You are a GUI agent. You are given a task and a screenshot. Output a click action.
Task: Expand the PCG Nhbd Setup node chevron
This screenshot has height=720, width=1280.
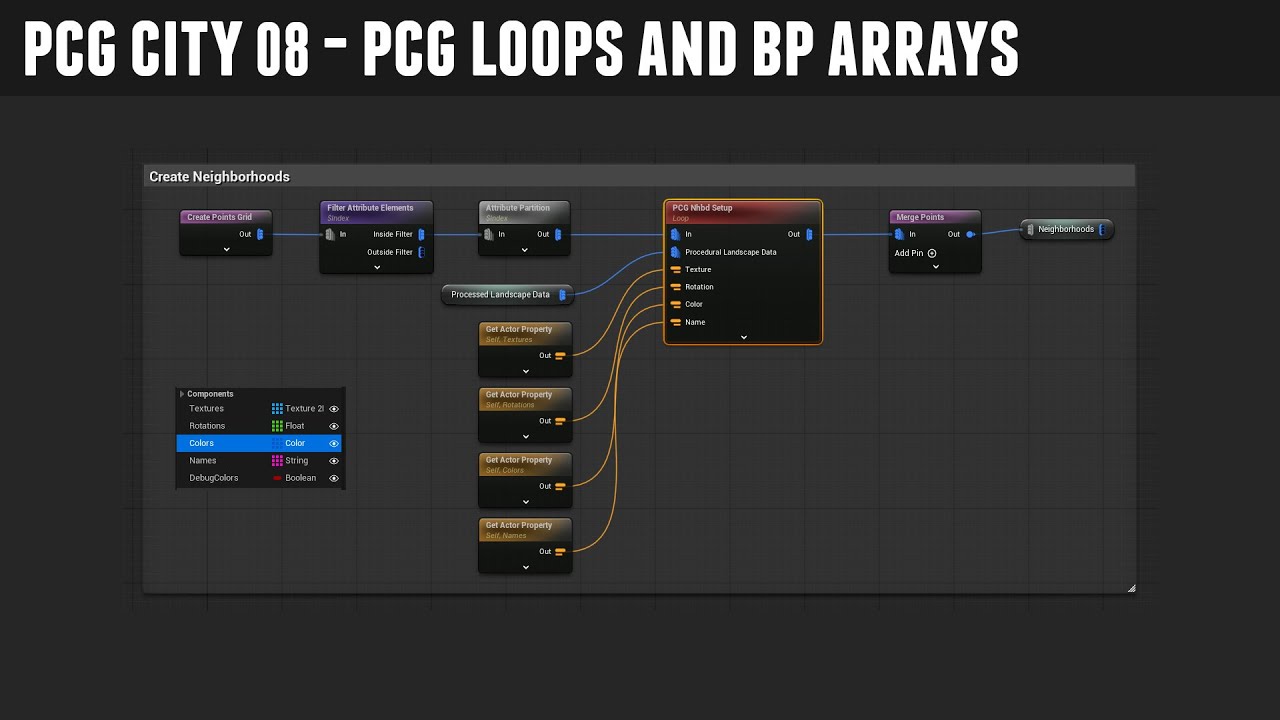pyautogui.click(x=743, y=337)
